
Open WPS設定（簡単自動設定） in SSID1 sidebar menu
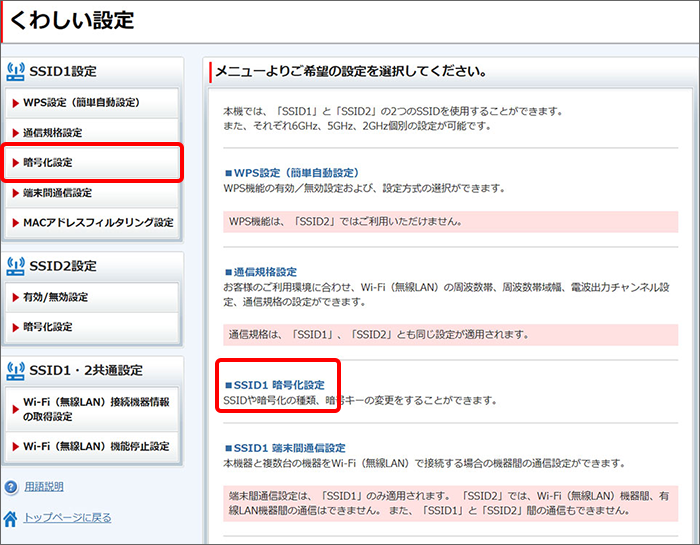tap(92, 103)
